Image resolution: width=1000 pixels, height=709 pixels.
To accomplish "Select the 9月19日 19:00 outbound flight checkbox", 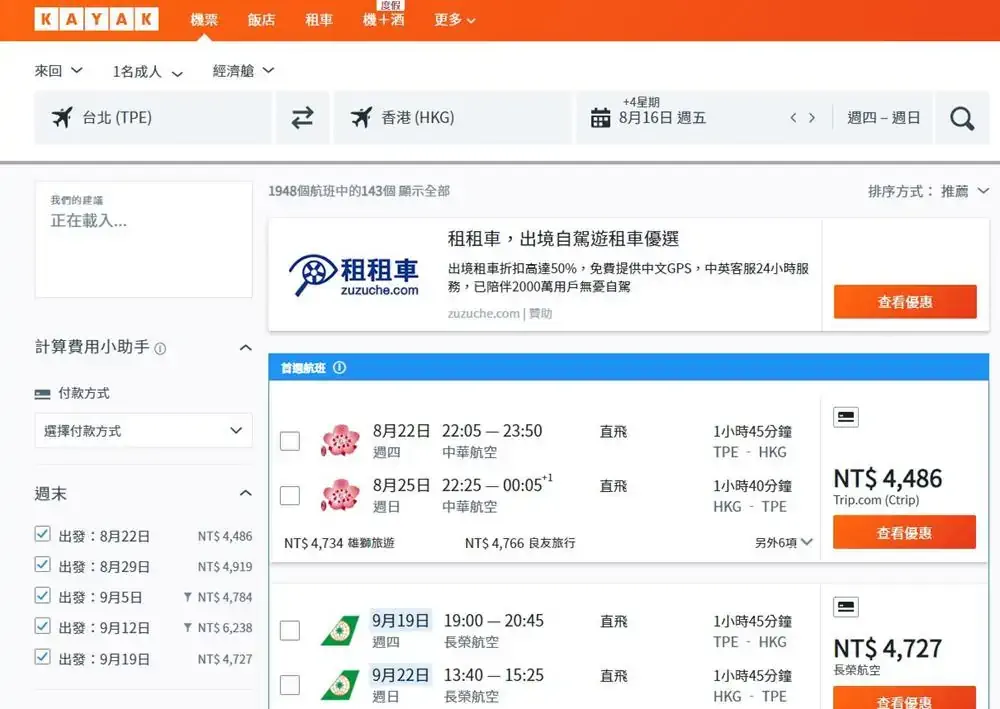I will pos(290,630).
